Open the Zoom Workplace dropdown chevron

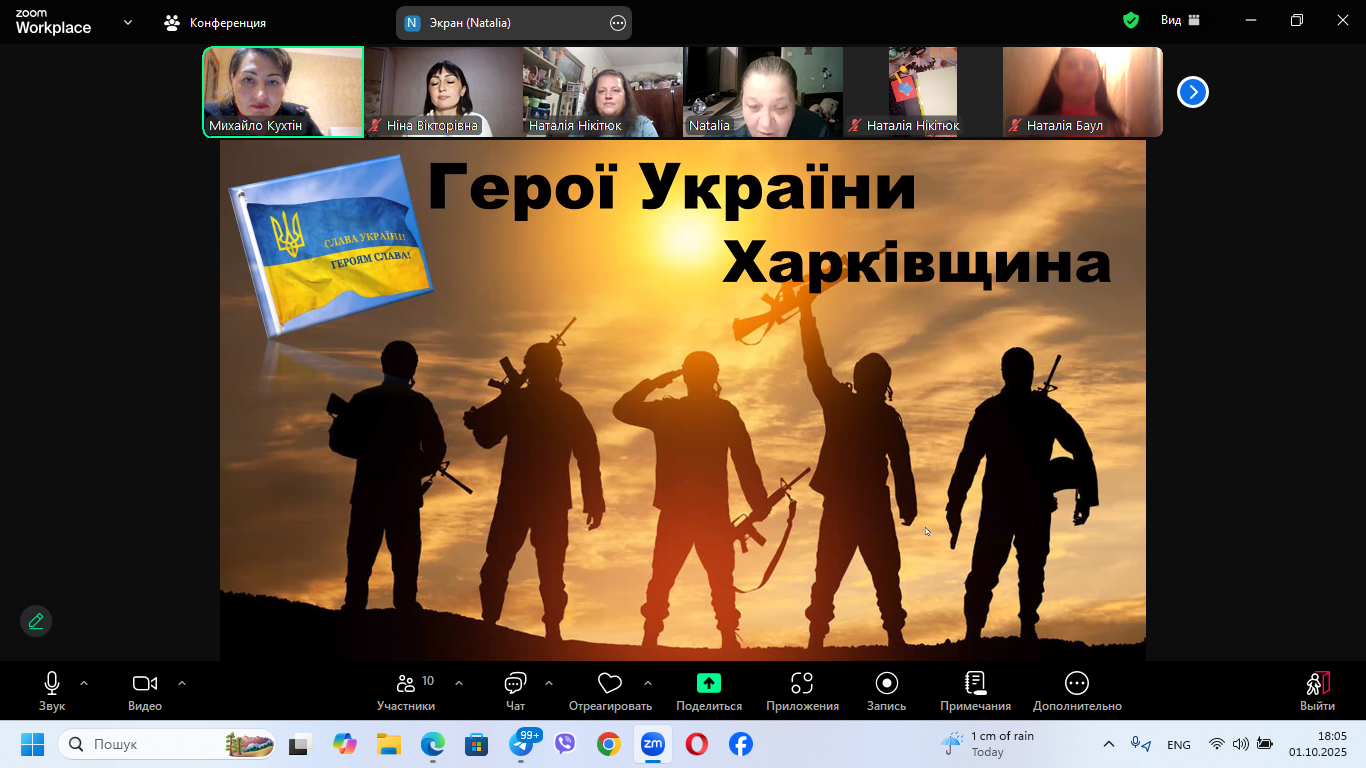(128, 22)
